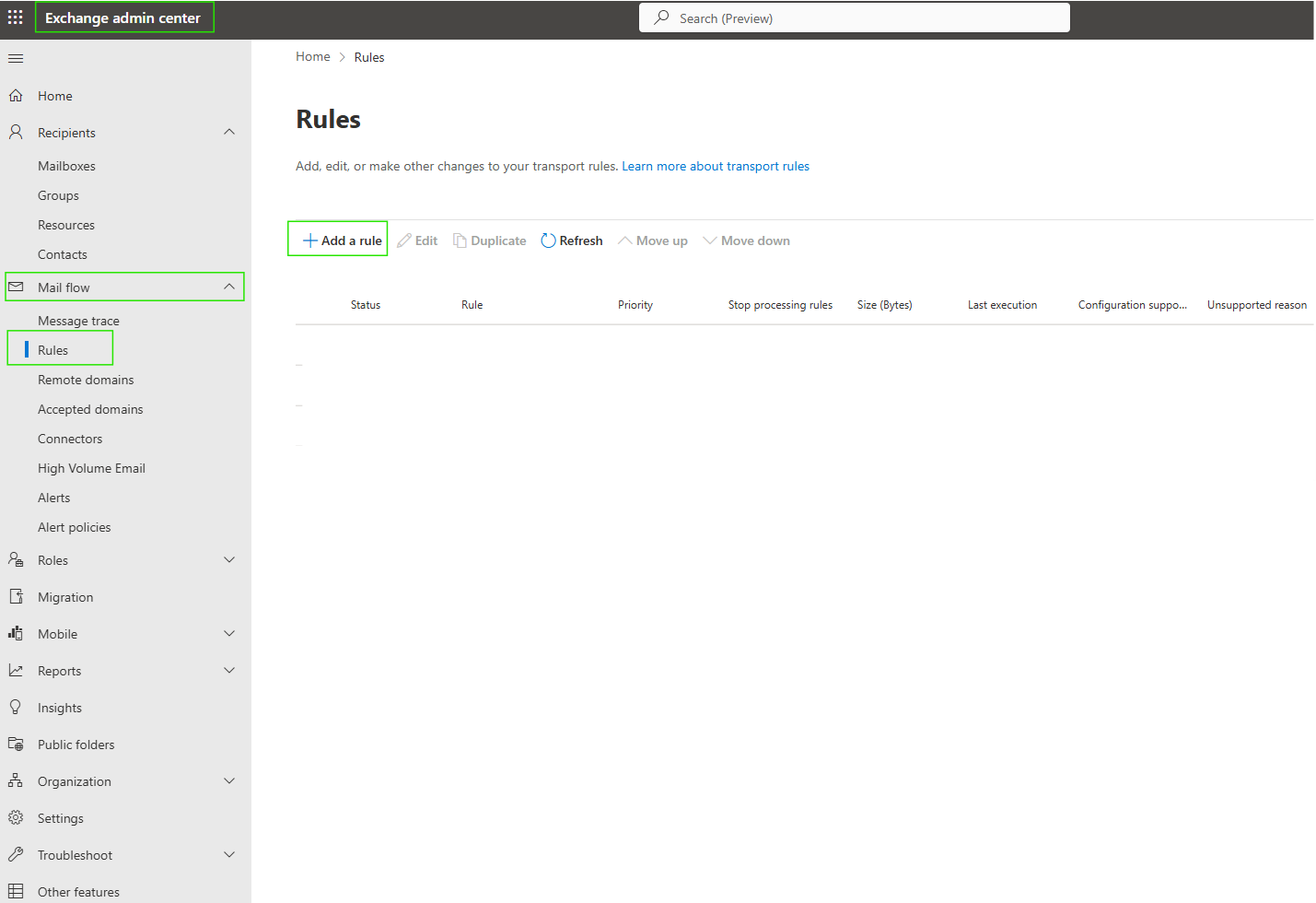The image size is (1316, 903).
Task: Focus the Search (Preview) box
Action: (x=855, y=18)
